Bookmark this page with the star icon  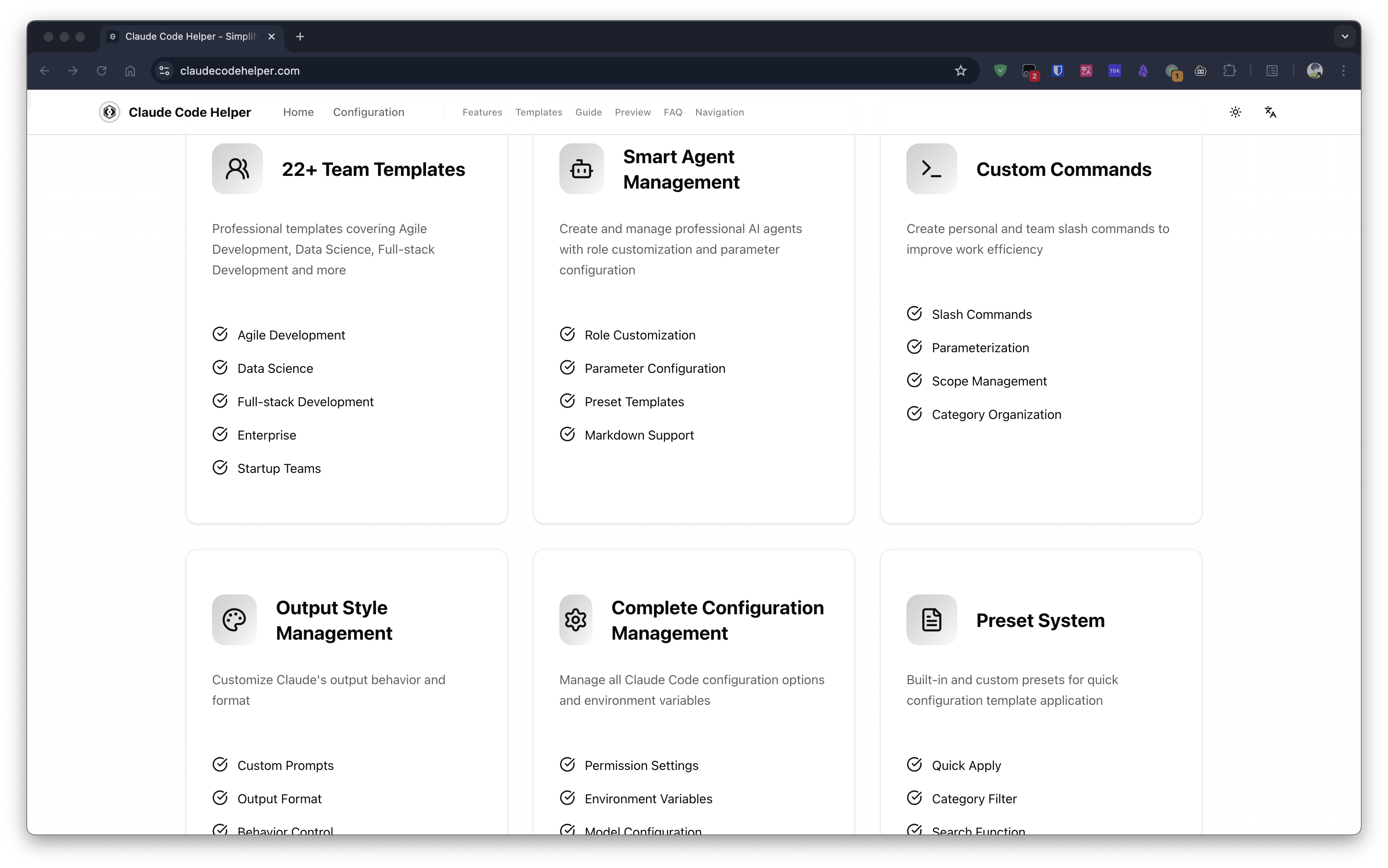click(x=960, y=71)
